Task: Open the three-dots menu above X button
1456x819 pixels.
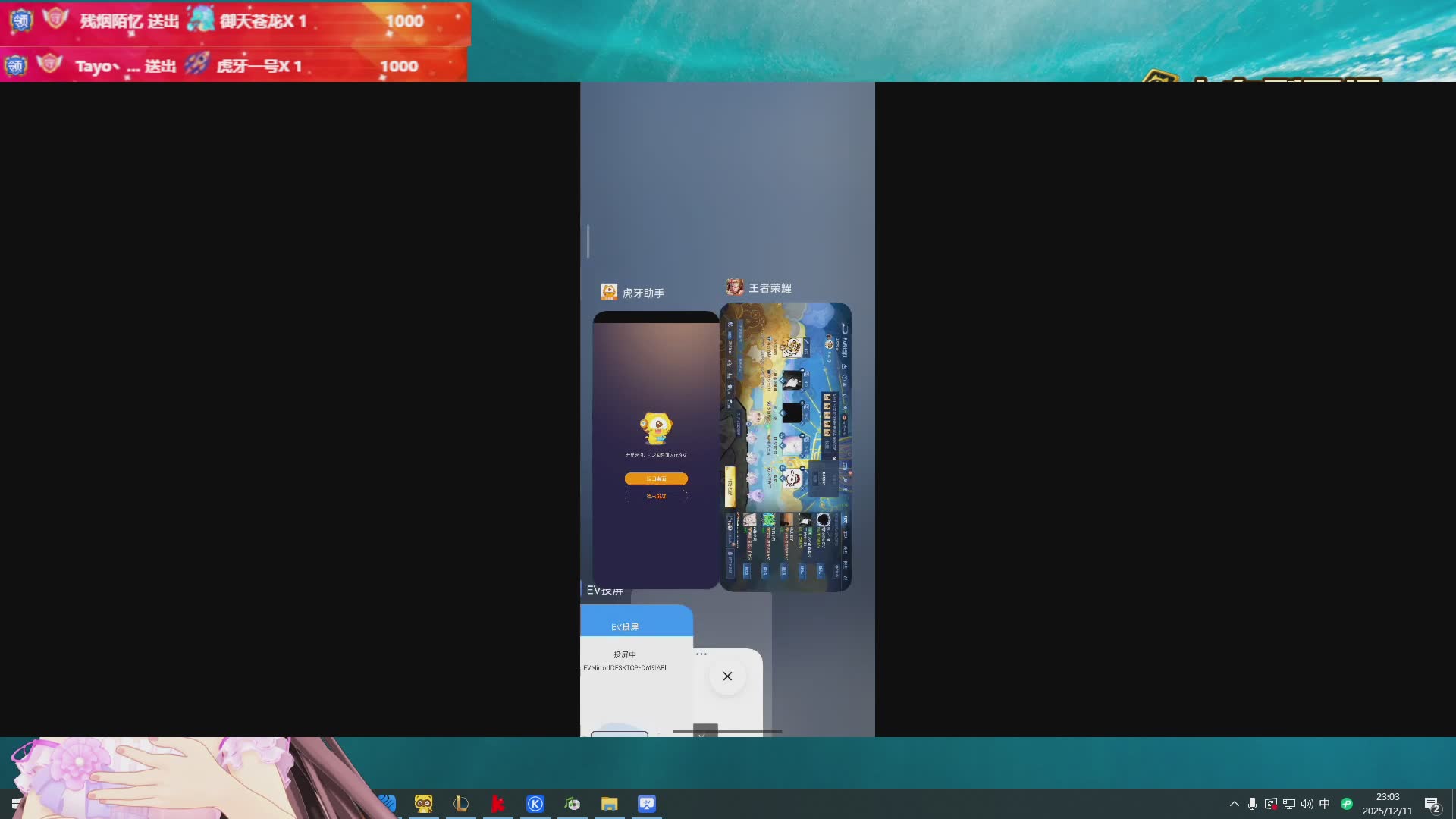Action: 701,654
